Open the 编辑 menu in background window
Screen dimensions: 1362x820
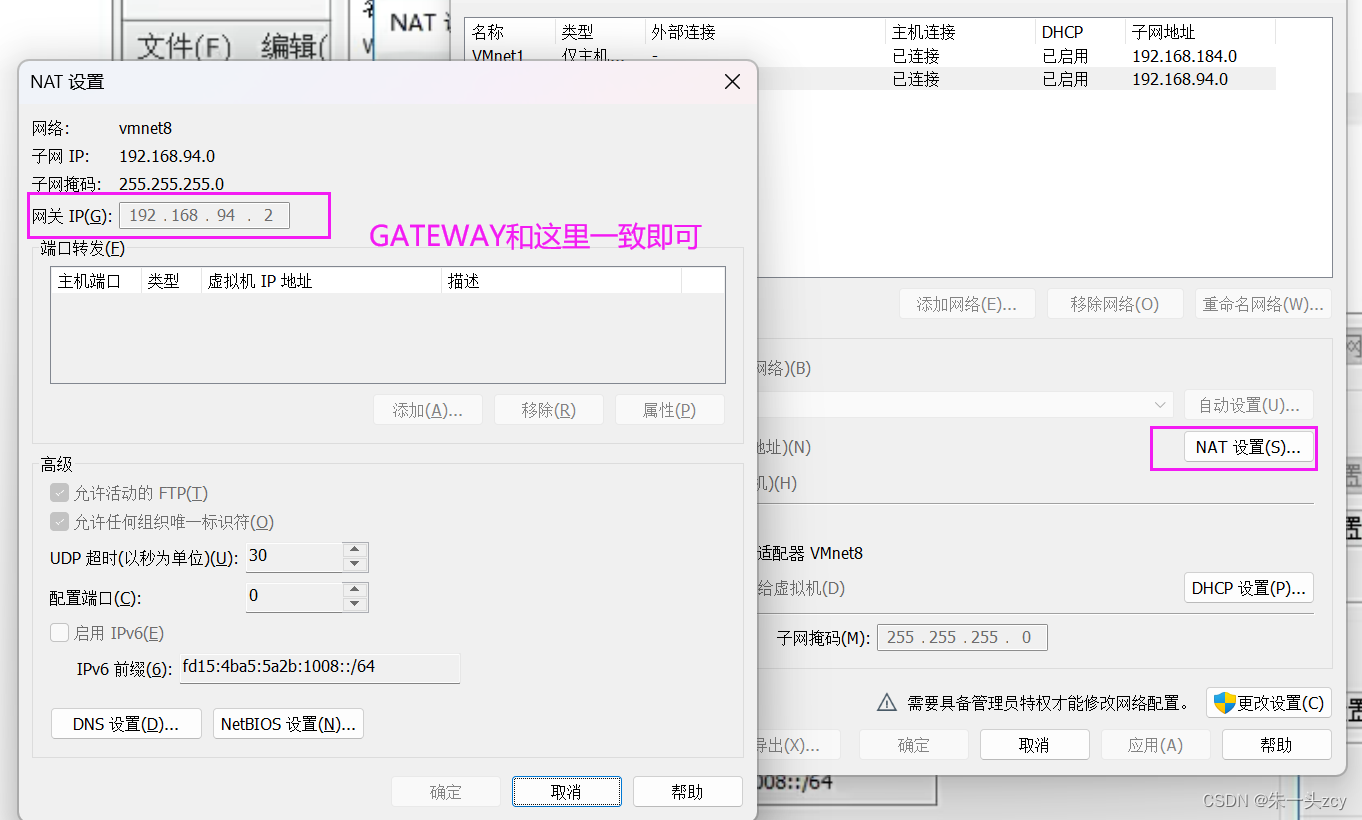point(295,46)
